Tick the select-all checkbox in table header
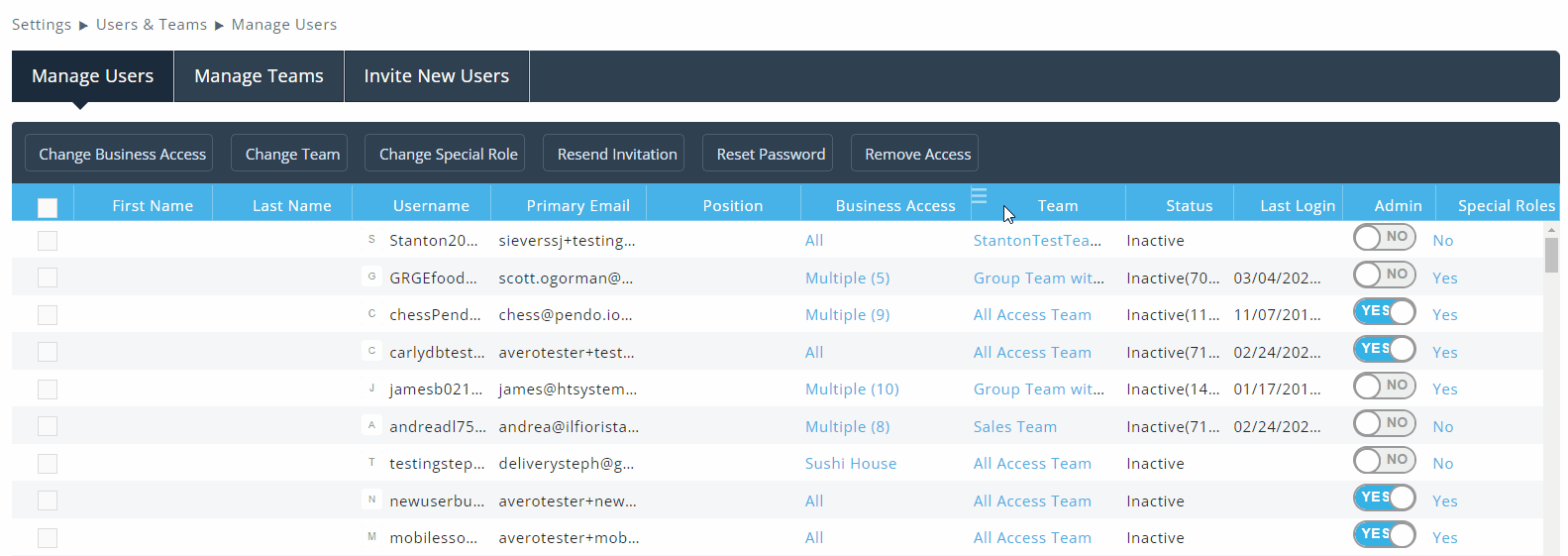This screenshot has height=556, width=1568. tap(48, 207)
